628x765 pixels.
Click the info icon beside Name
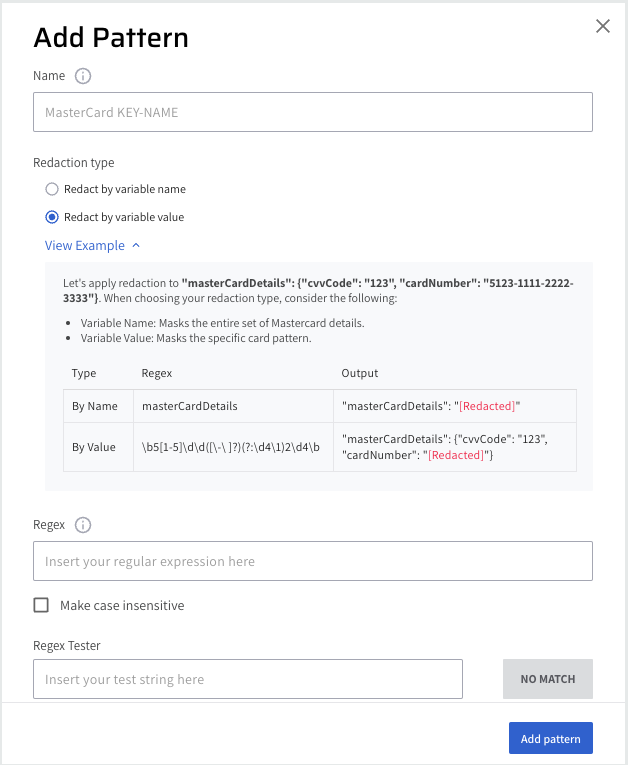point(84,76)
